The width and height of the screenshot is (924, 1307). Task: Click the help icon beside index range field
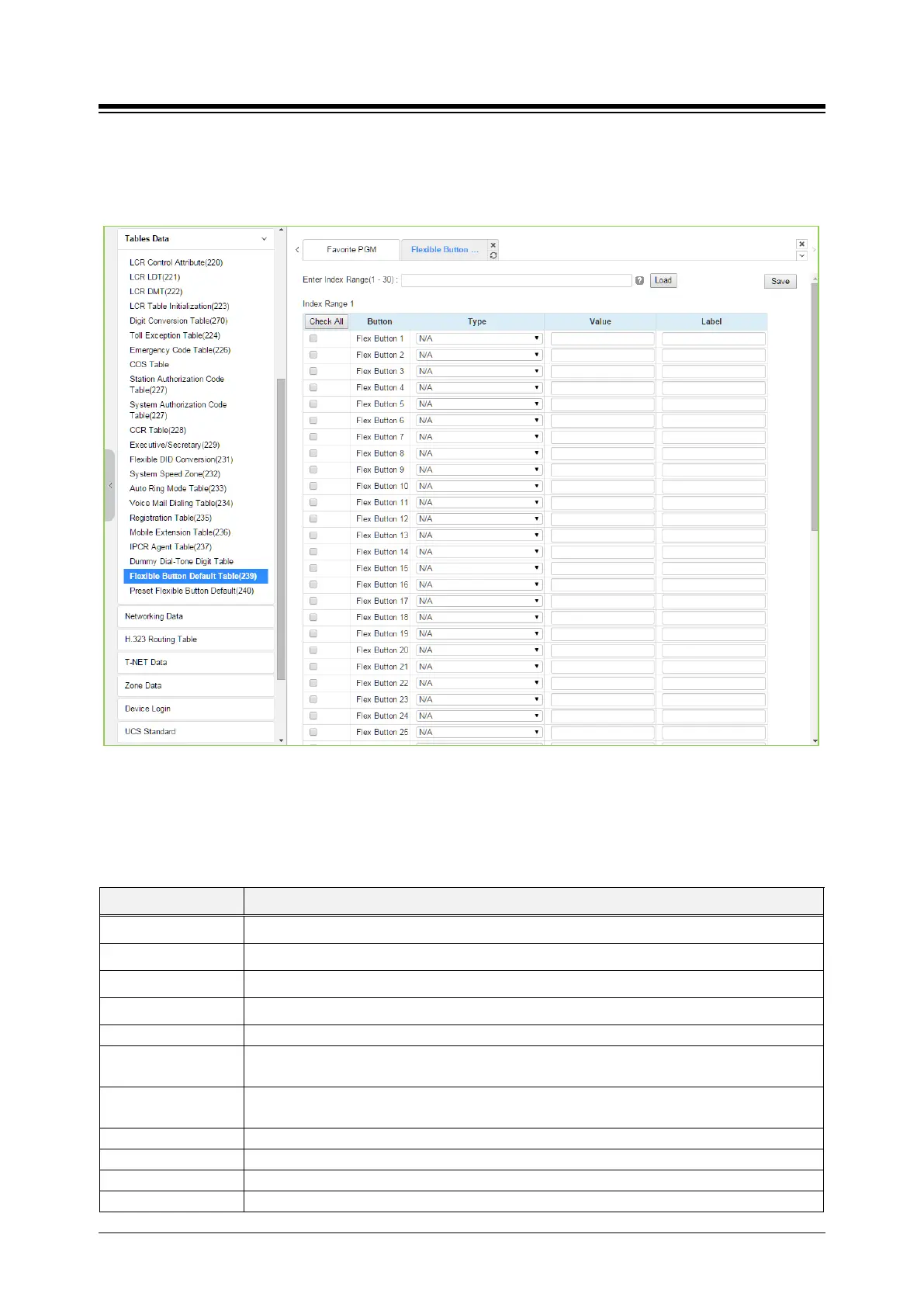coord(639,281)
